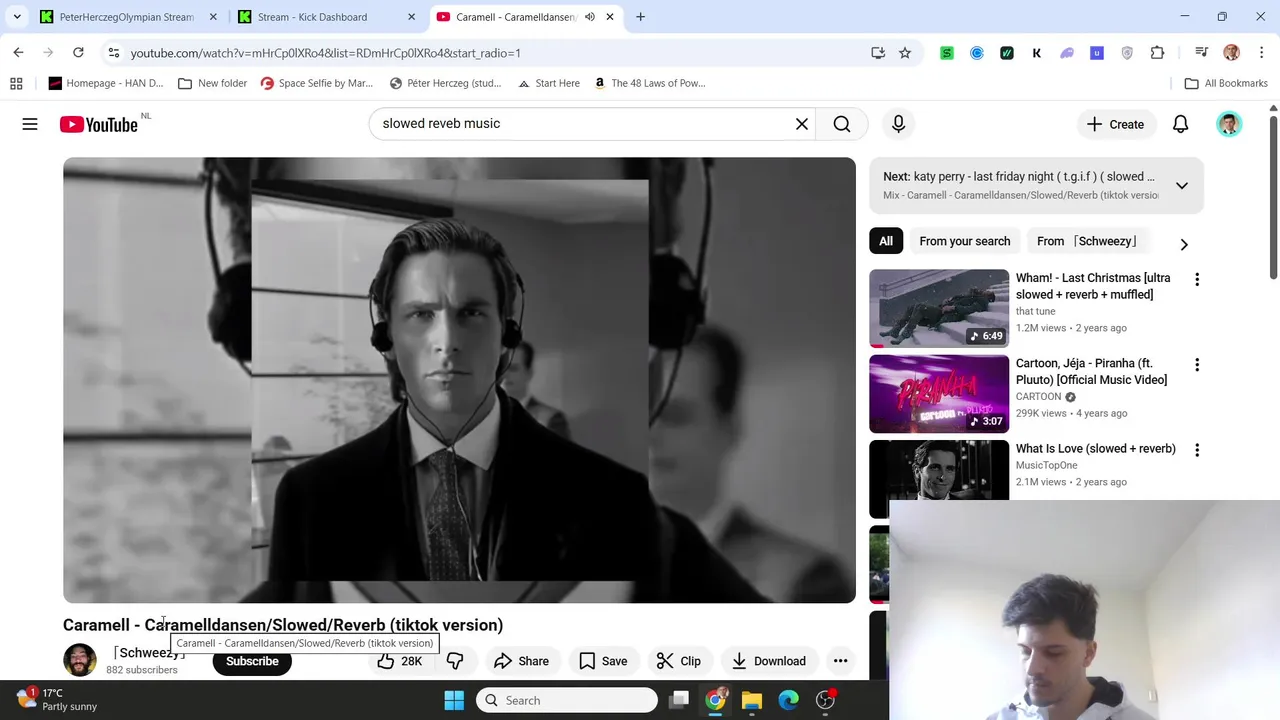The image size is (1280, 720).
Task: Click the video player frame
Action: (459, 380)
